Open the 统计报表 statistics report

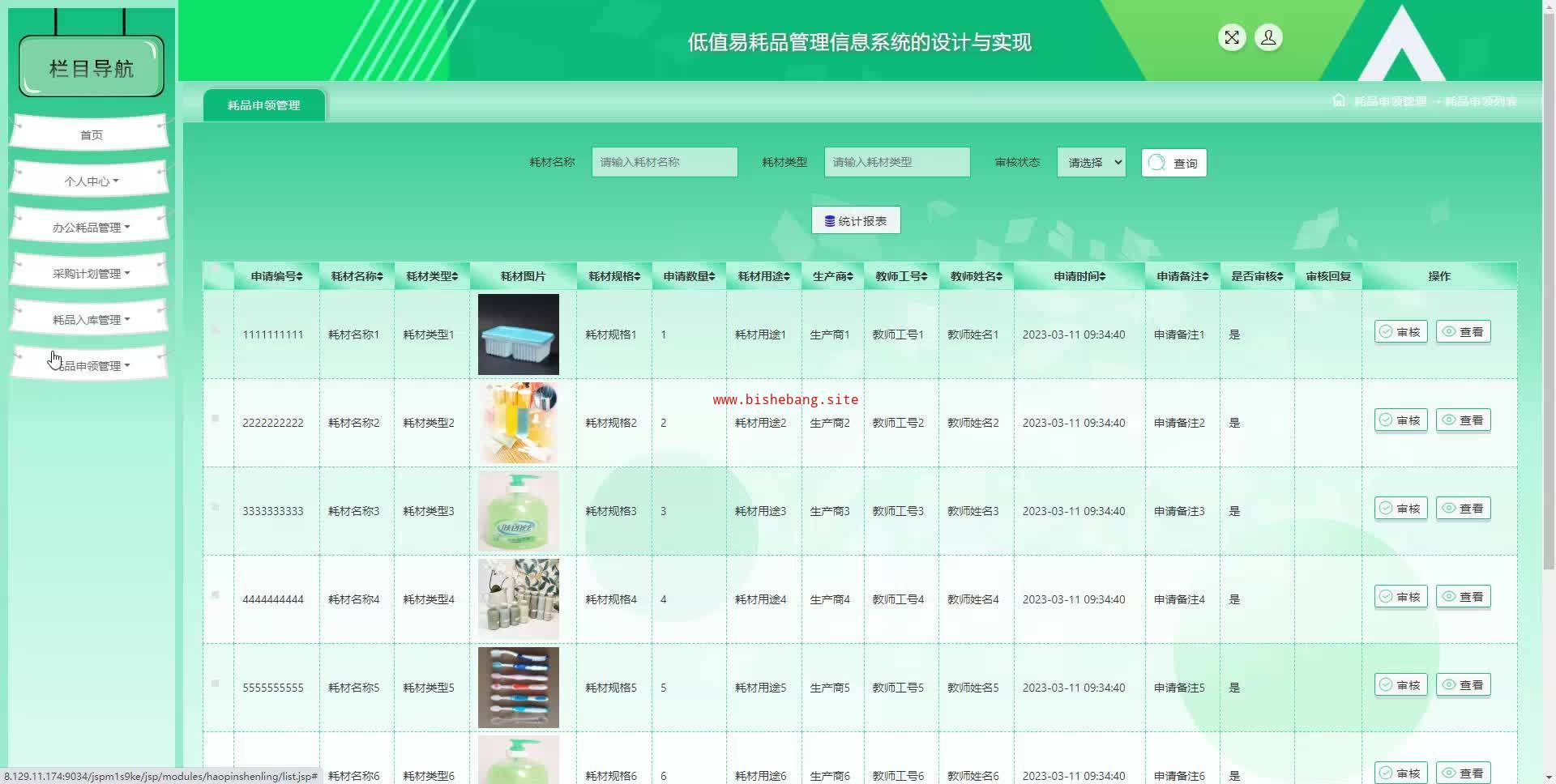(856, 220)
